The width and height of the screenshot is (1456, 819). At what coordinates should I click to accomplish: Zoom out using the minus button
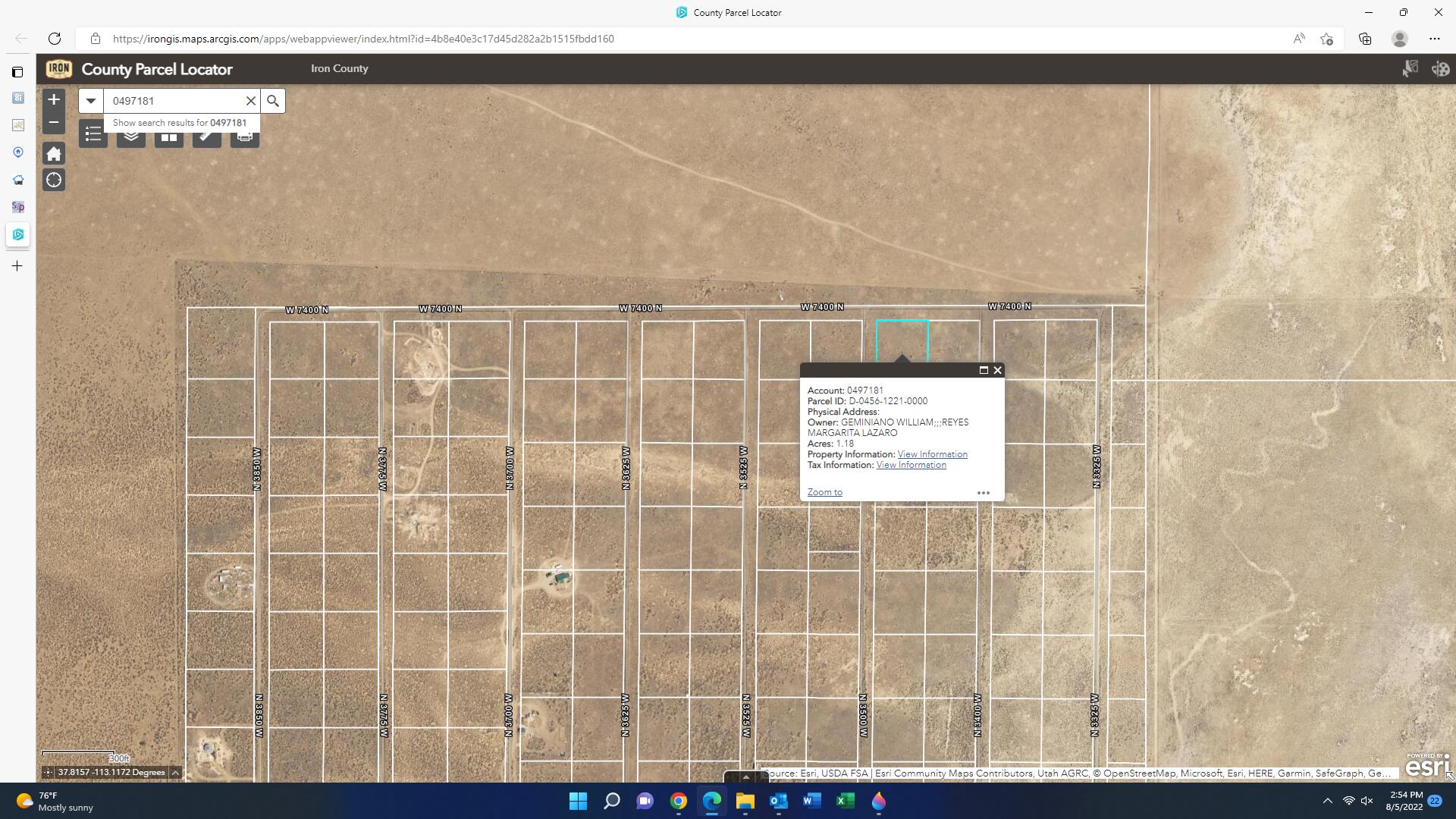coord(54,121)
